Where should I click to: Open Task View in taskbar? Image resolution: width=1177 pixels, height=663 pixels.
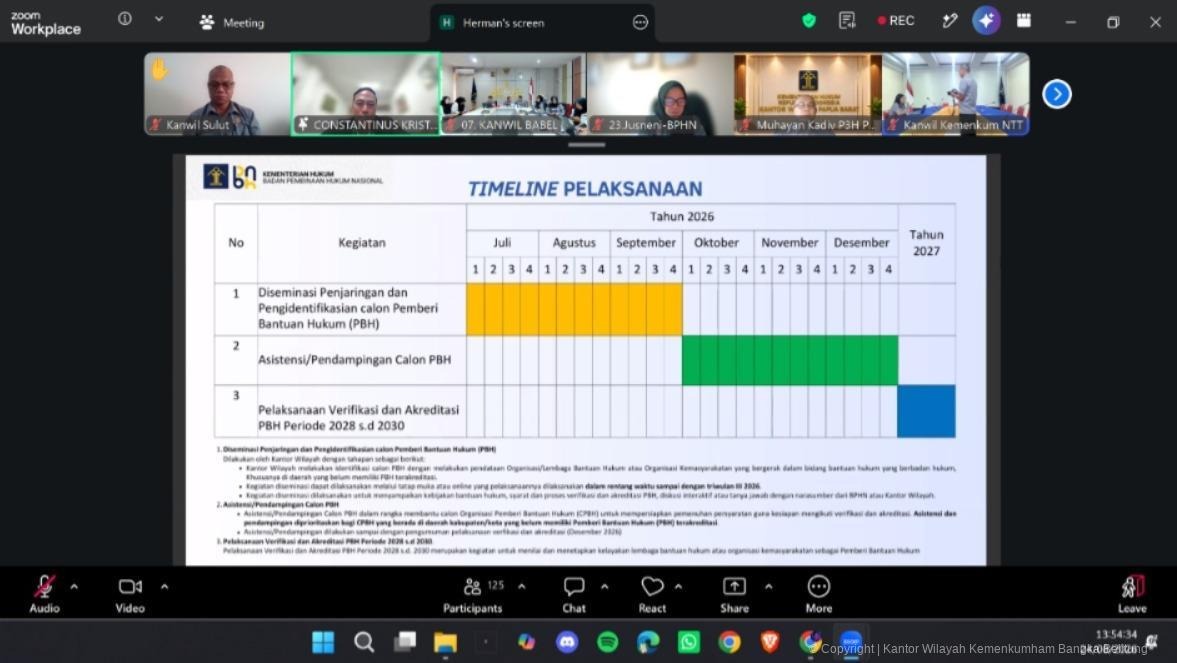coord(405,642)
